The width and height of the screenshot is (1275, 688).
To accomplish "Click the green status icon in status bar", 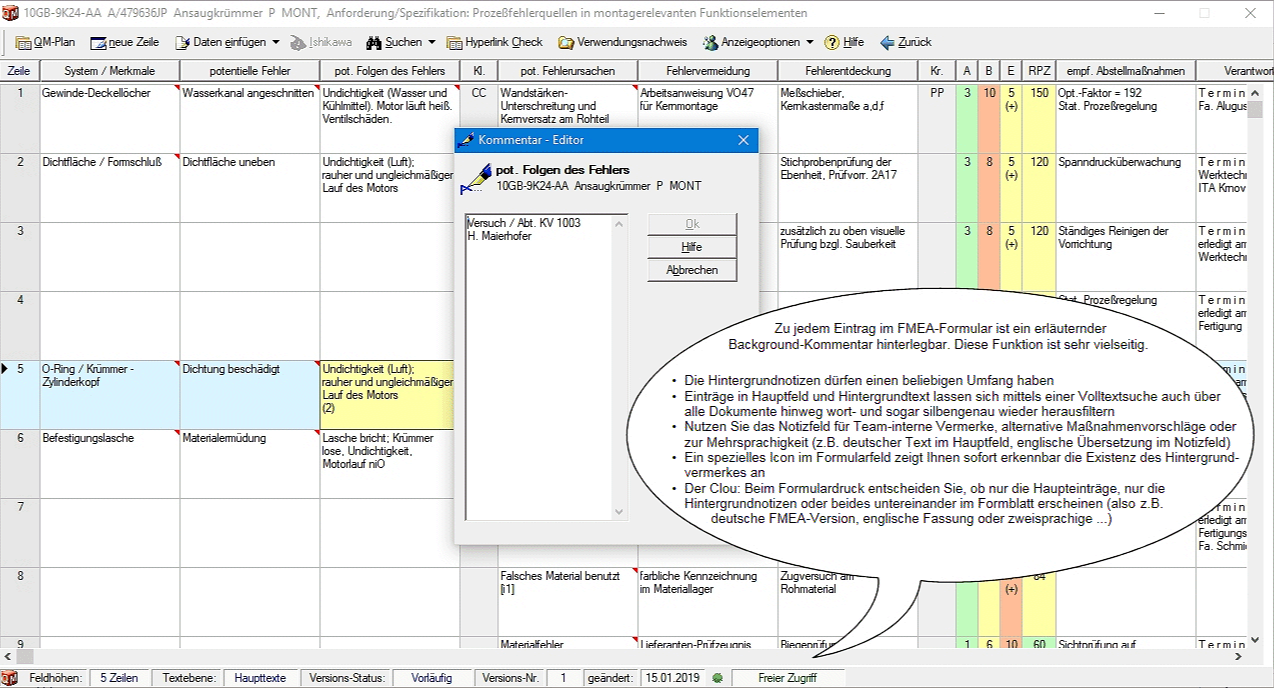I will pos(717,678).
